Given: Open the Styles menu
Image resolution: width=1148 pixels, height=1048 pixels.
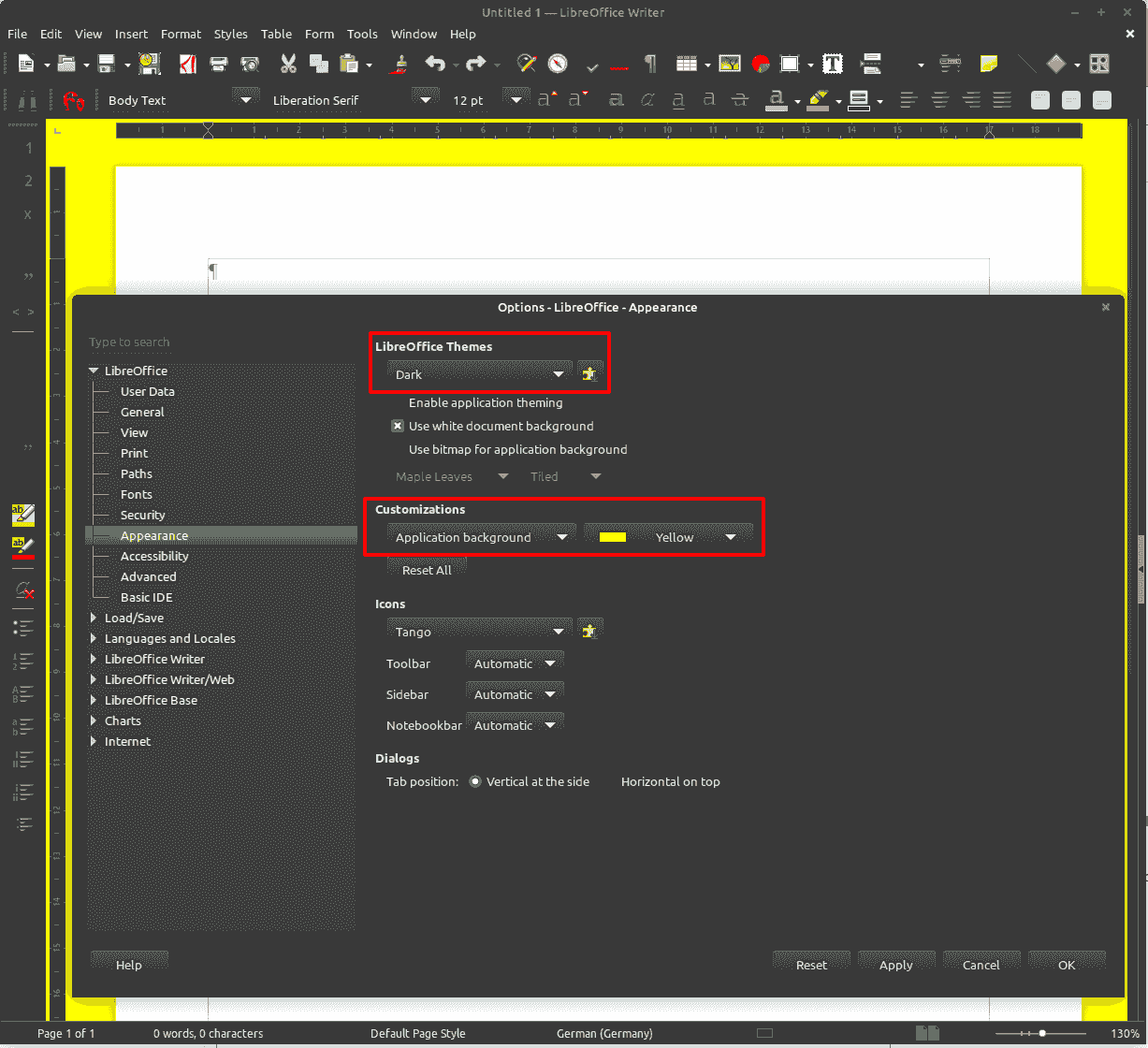Looking at the screenshot, I should [x=230, y=34].
